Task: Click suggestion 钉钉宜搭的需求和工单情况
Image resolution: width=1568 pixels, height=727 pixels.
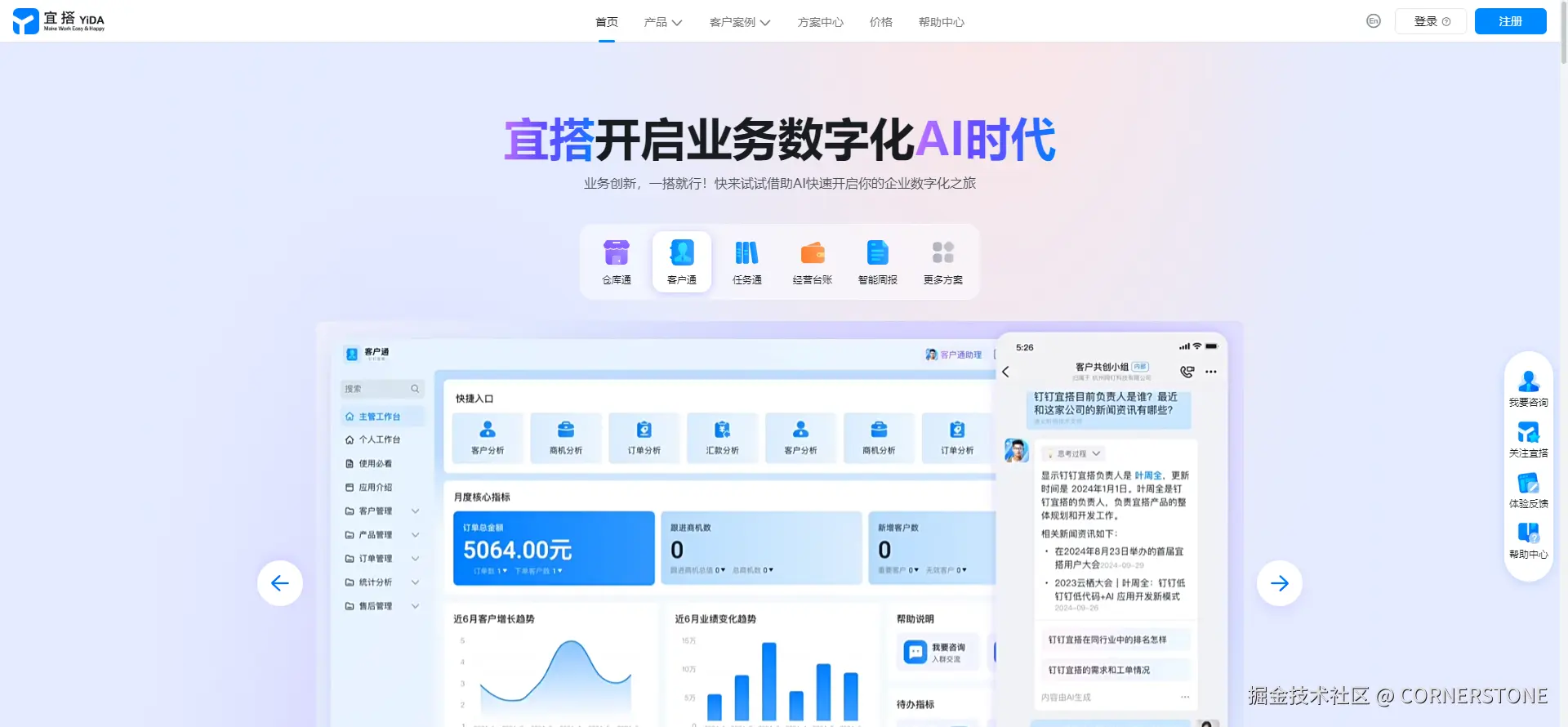Action: click(x=1116, y=670)
